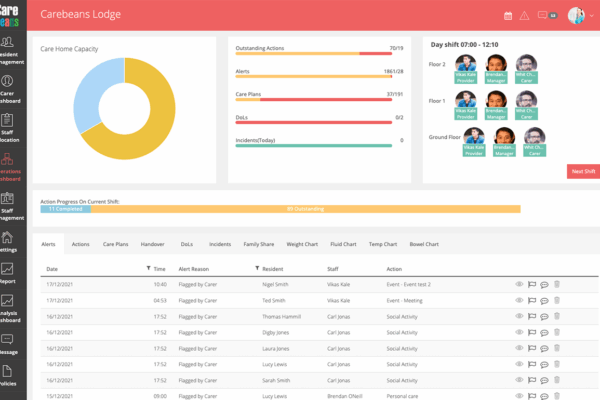Open the calendar icon in header

508,15
